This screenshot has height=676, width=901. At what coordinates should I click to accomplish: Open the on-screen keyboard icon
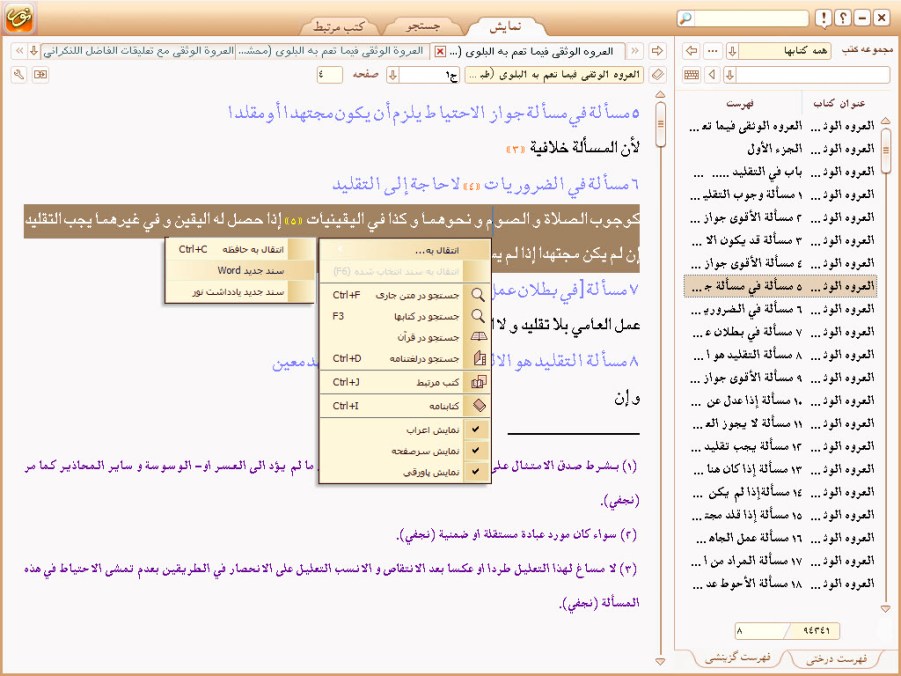[x=692, y=75]
